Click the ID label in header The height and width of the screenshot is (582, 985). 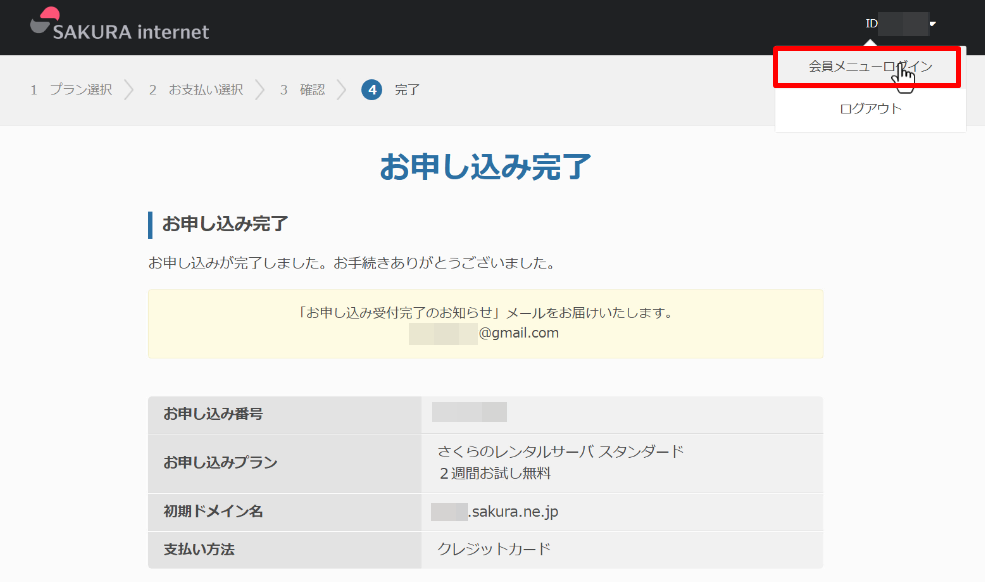coord(871,23)
